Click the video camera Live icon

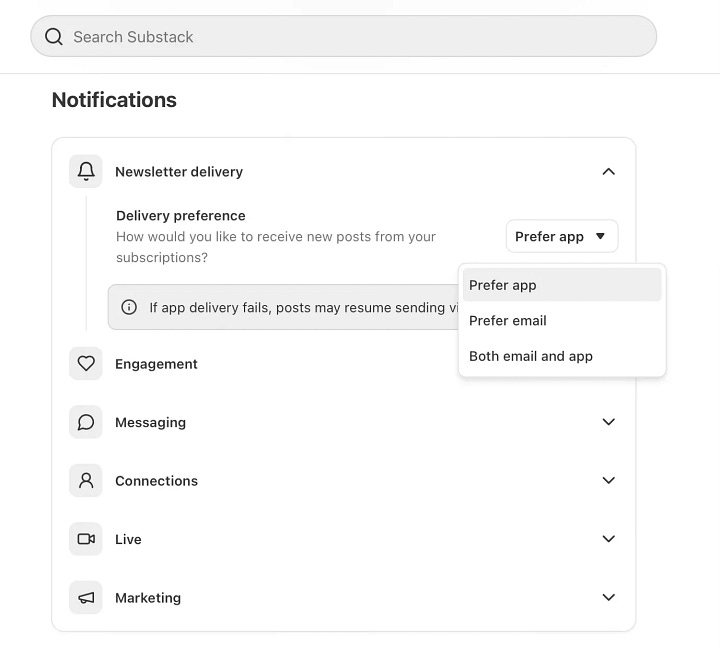point(86,539)
